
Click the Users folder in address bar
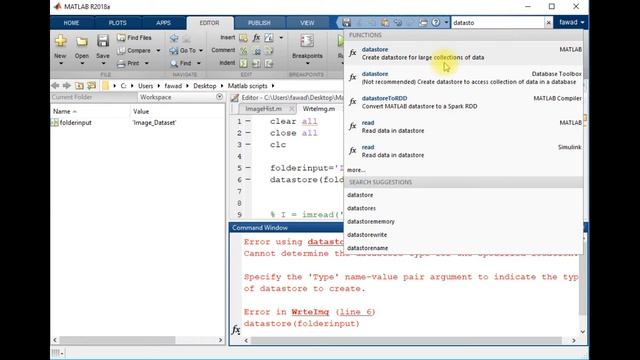tap(145, 86)
